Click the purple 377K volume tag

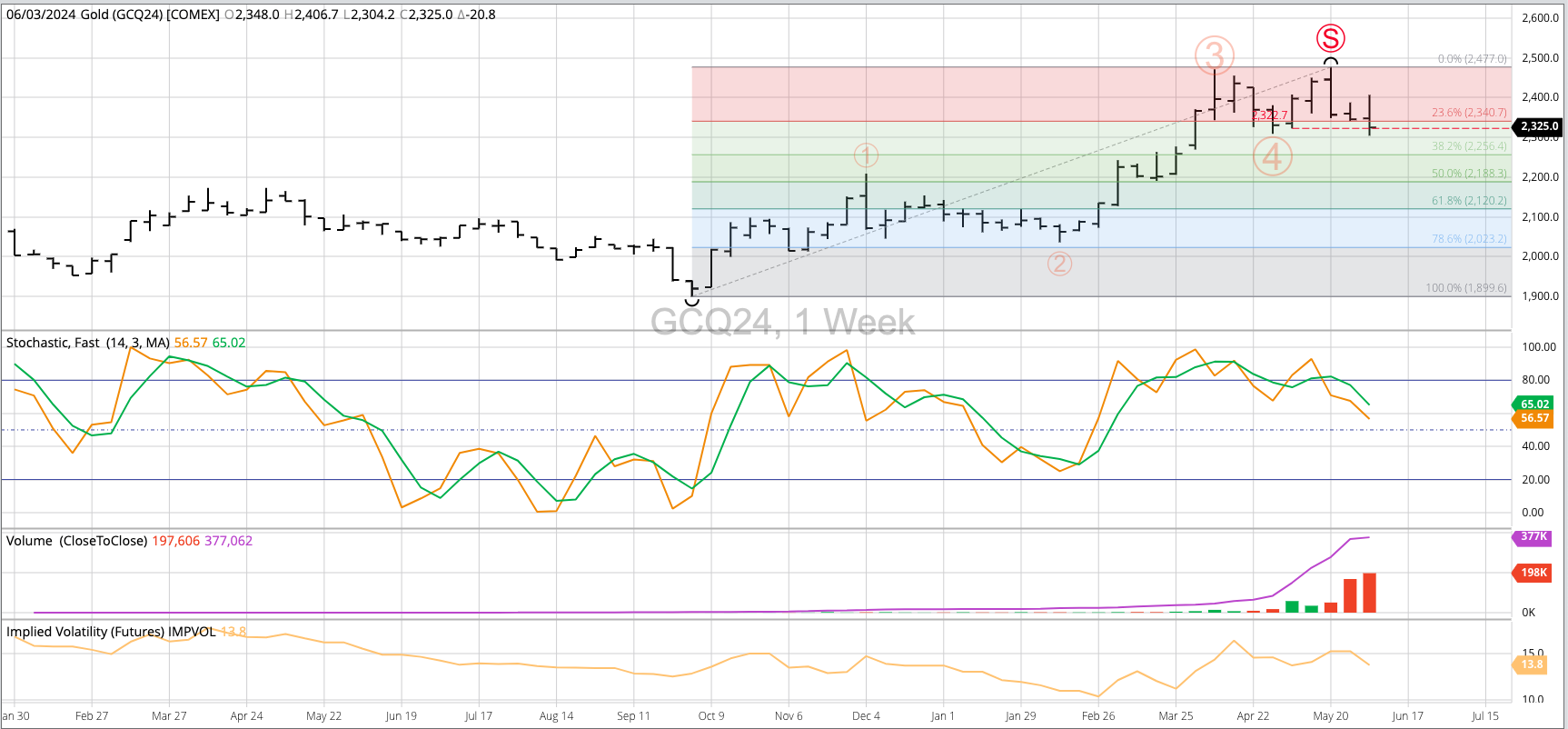1533,537
